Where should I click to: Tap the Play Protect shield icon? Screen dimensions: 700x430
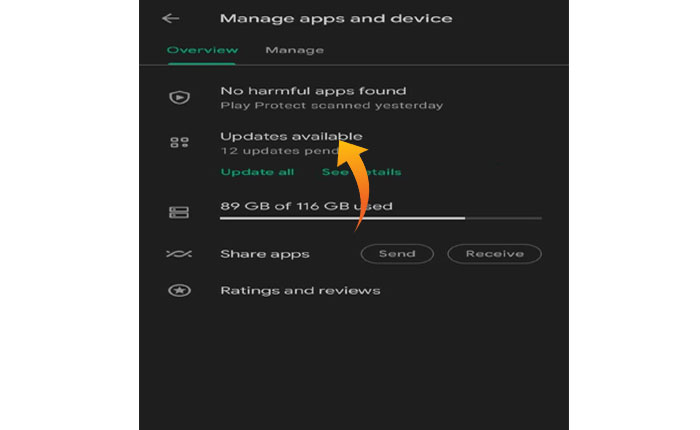click(x=179, y=97)
